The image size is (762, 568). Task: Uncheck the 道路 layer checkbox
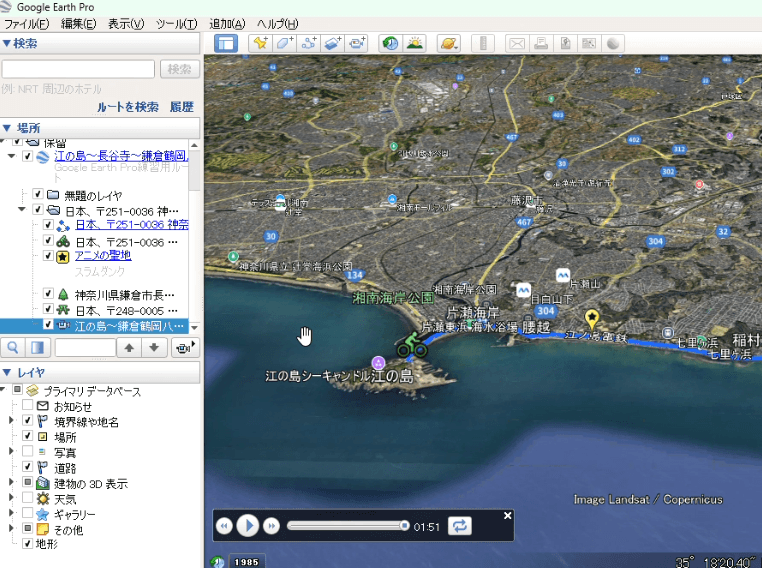click(x=28, y=467)
